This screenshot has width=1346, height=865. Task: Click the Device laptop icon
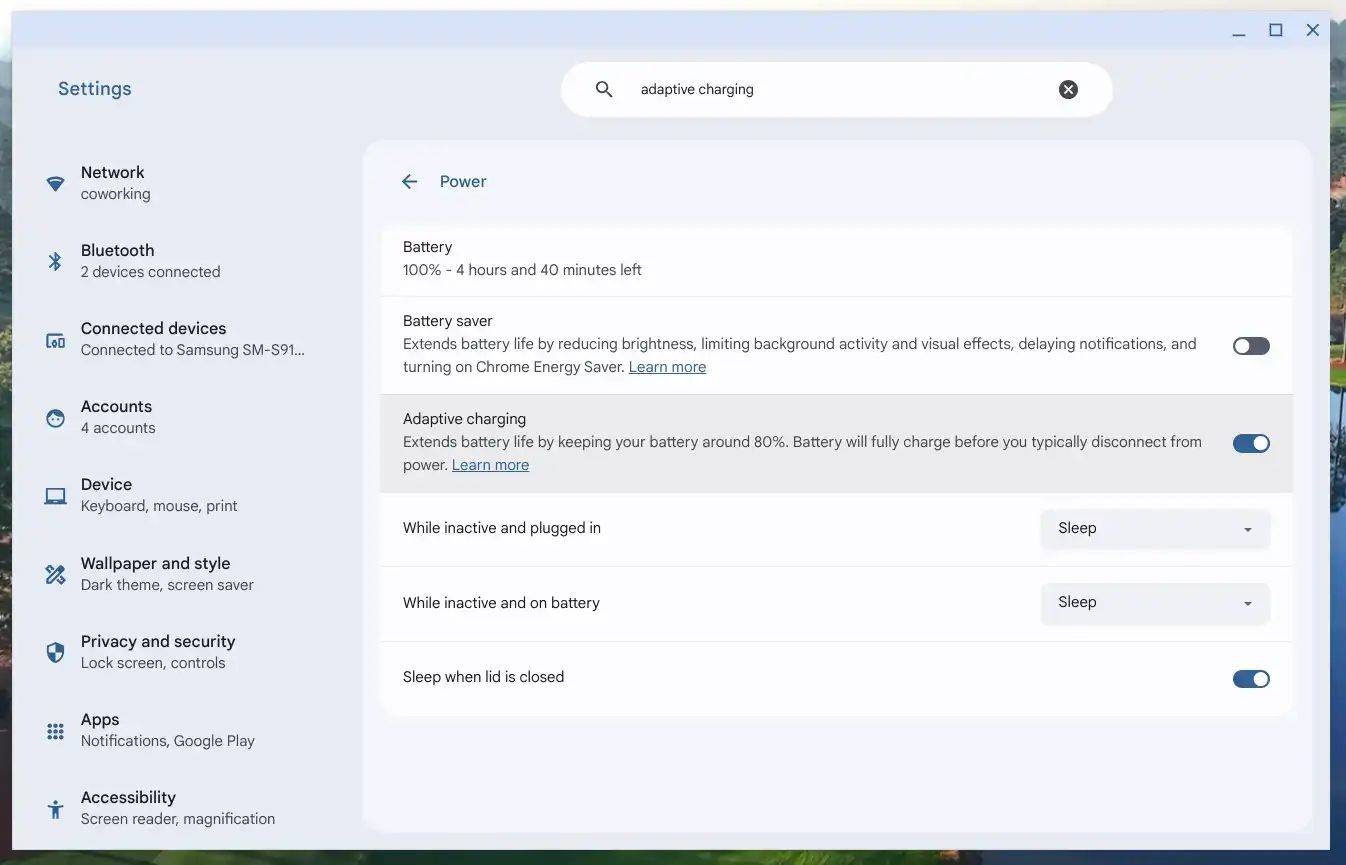pyautogui.click(x=56, y=496)
